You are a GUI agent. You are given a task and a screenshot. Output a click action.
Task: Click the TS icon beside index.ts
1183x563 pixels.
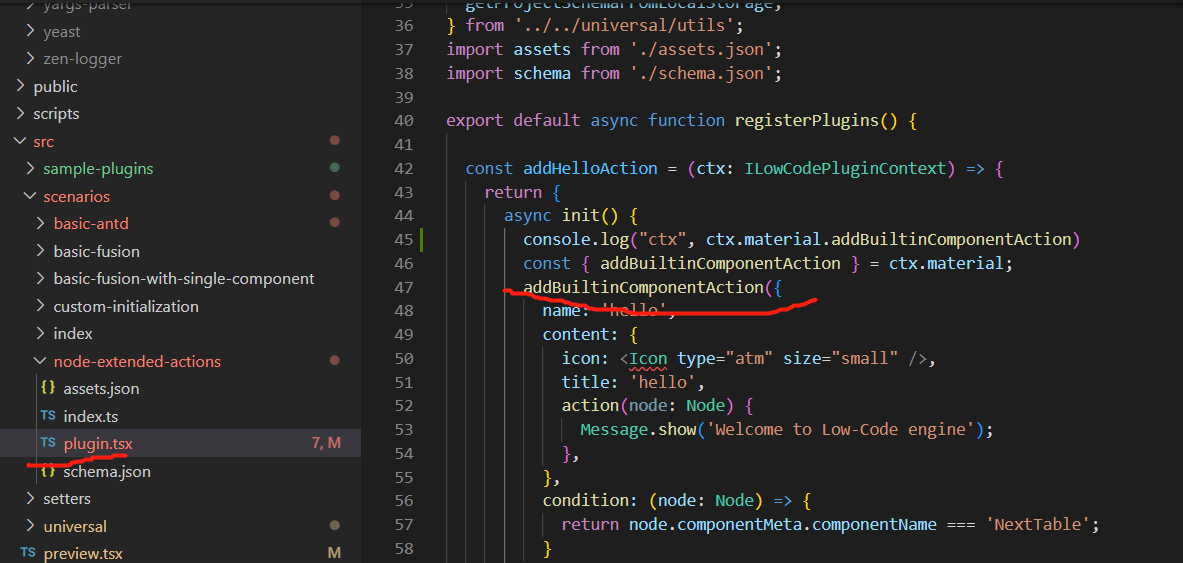[48, 416]
